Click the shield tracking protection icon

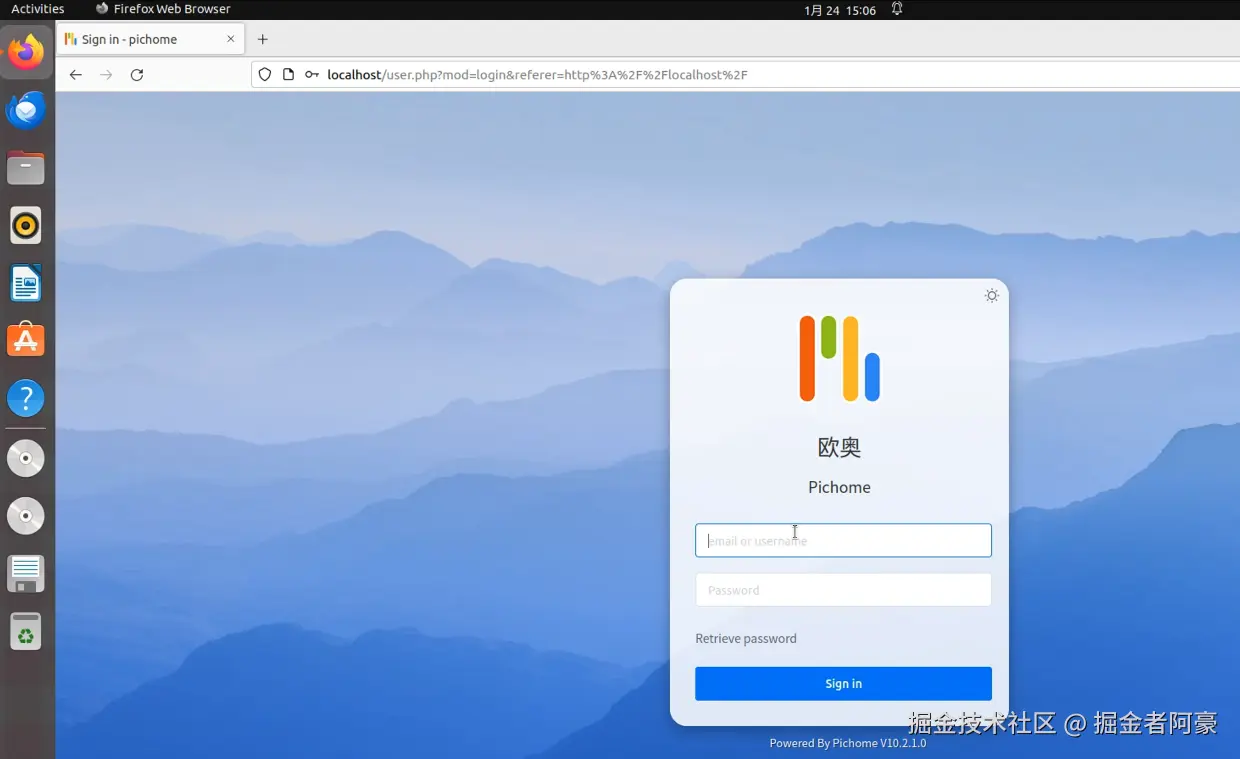coord(265,75)
